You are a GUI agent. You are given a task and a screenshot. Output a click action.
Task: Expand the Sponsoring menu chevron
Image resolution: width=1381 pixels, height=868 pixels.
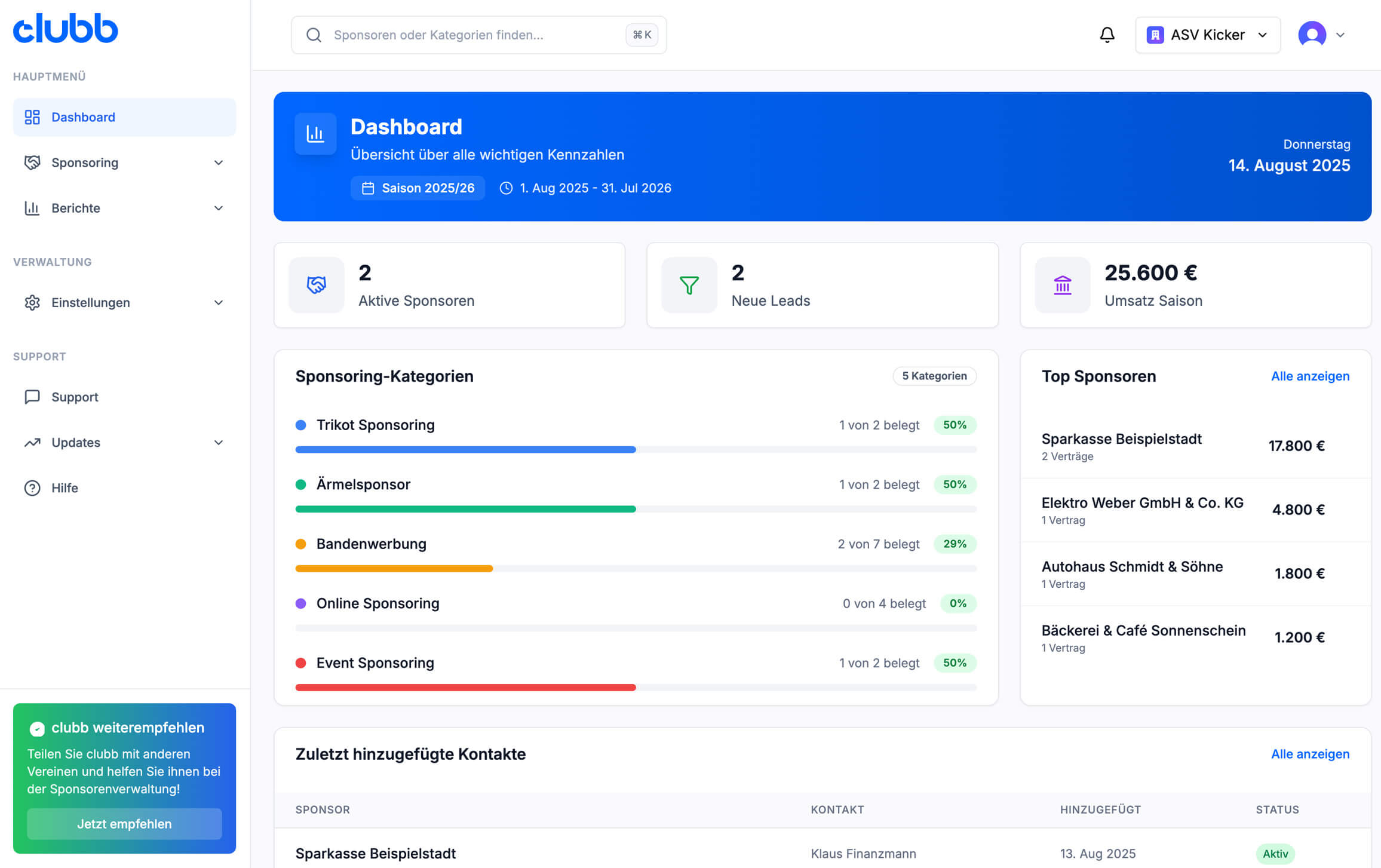click(219, 162)
